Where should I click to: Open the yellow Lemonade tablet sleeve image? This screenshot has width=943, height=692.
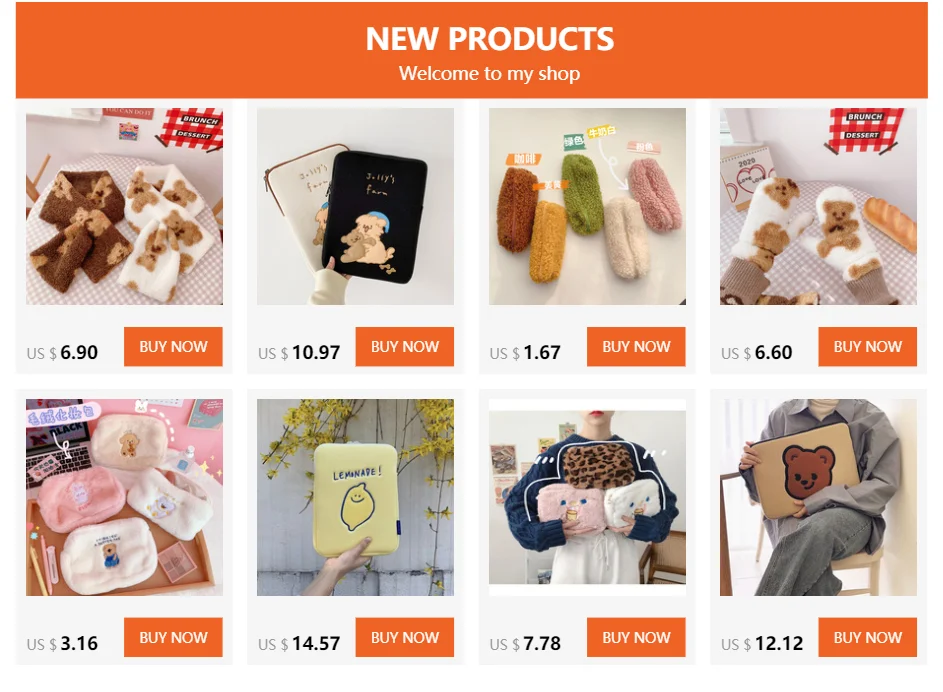pos(355,497)
